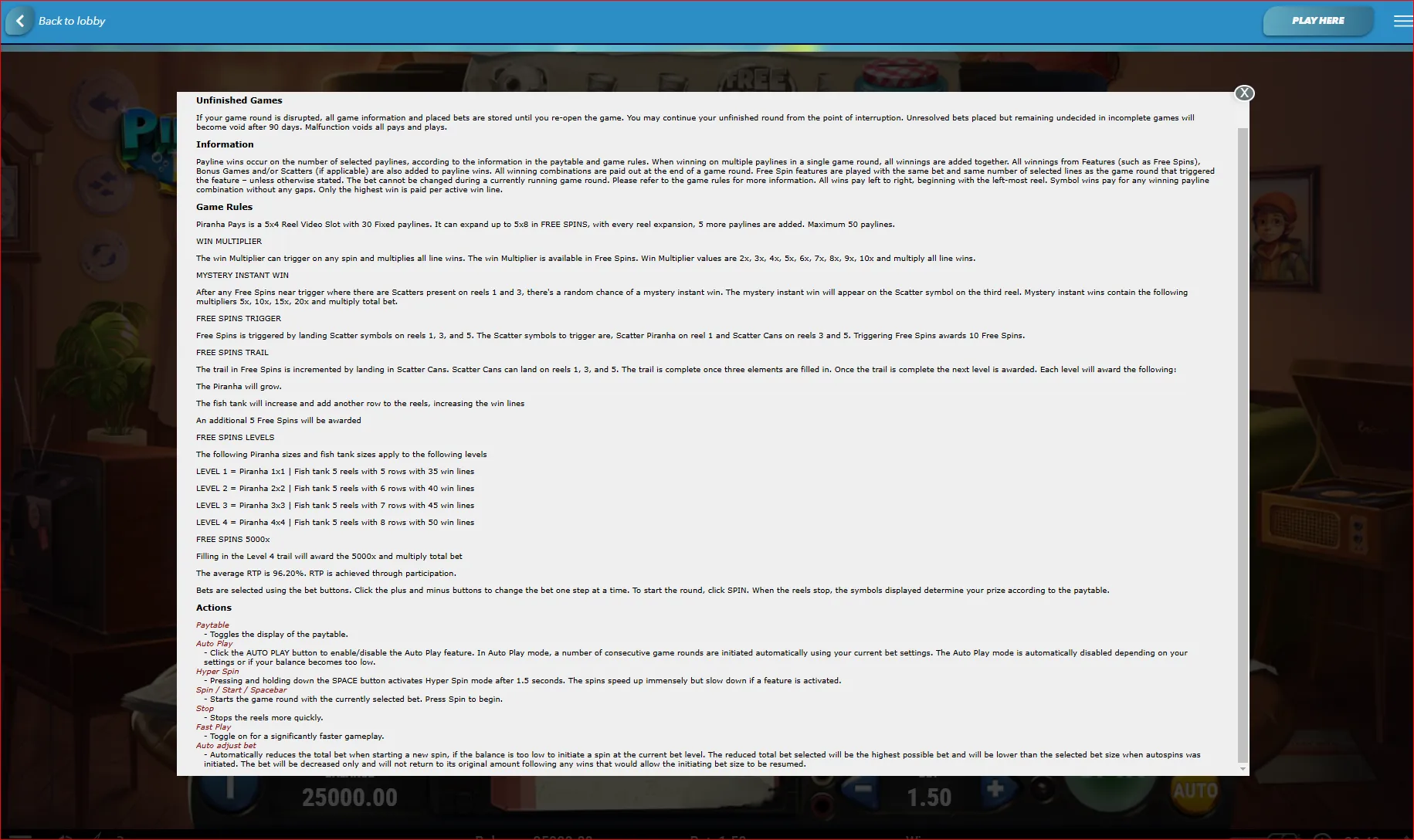The image size is (1414, 840).
Task: Click the 25000.00 balance value
Action: 349,798
